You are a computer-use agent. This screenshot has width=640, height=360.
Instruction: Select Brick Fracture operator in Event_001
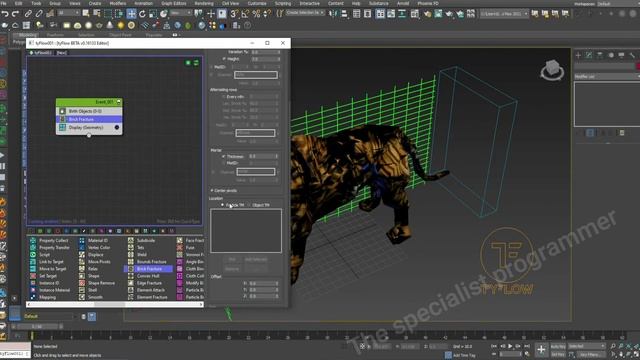click(89, 119)
